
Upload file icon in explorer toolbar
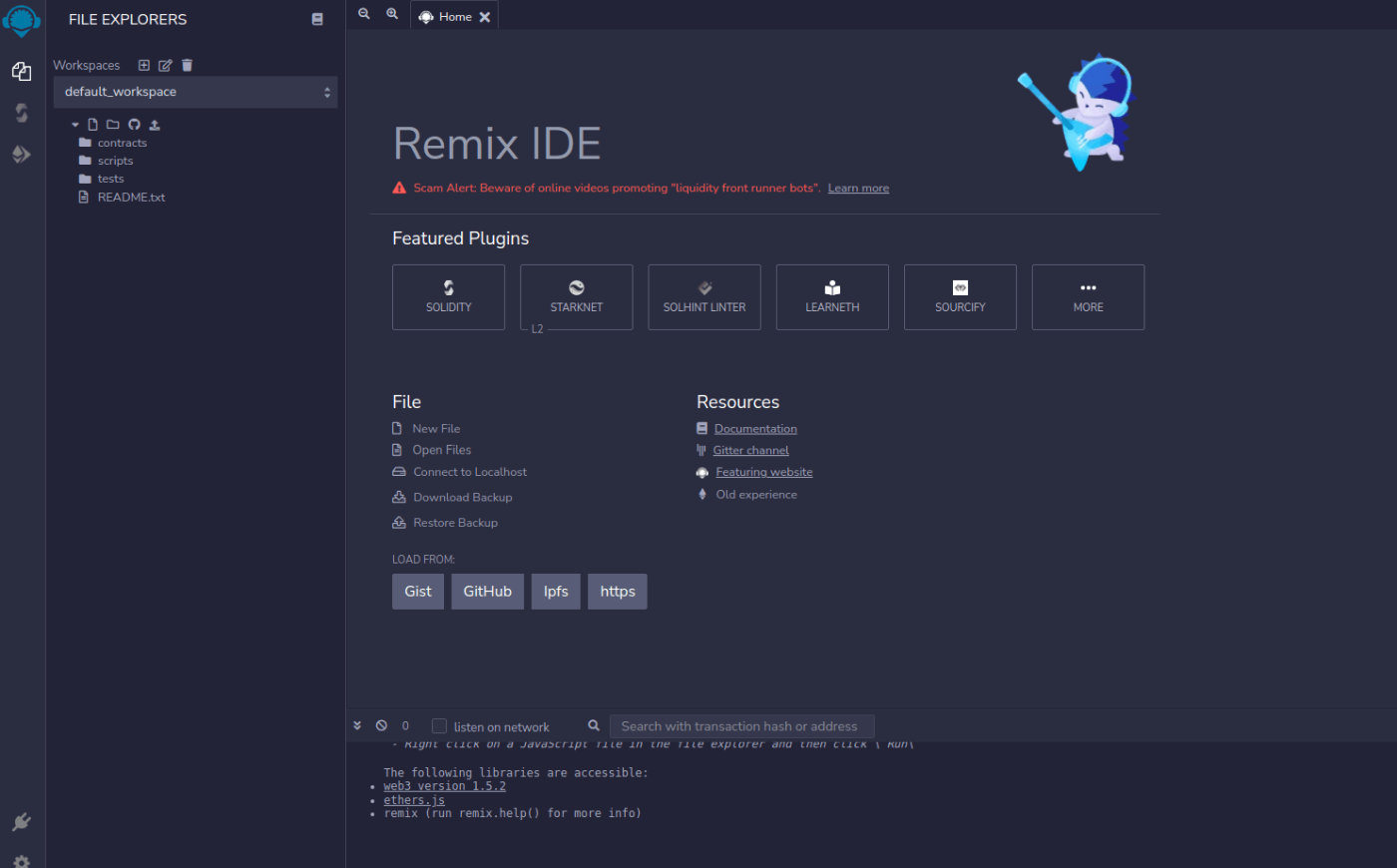155,125
